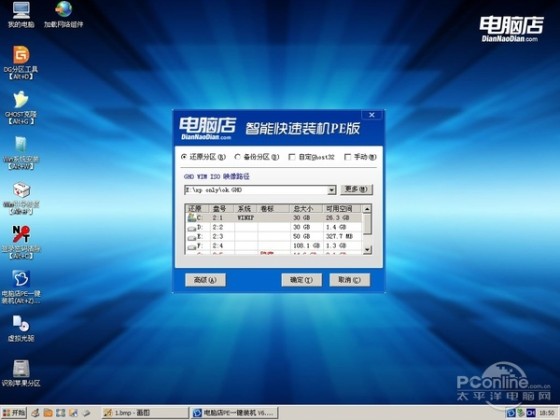Click partition list scroll up arrow
The height and width of the screenshot is (420, 560).
[x=367, y=209]
